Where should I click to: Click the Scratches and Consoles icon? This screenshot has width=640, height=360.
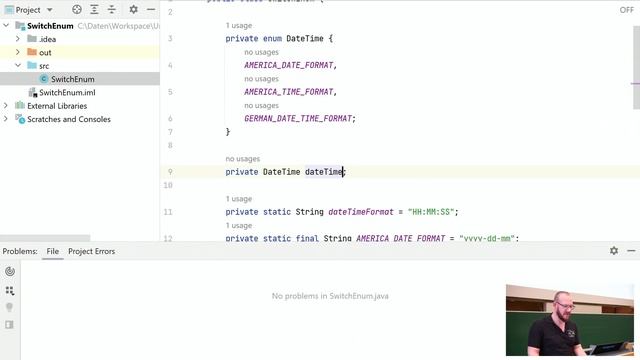point(20,119)
